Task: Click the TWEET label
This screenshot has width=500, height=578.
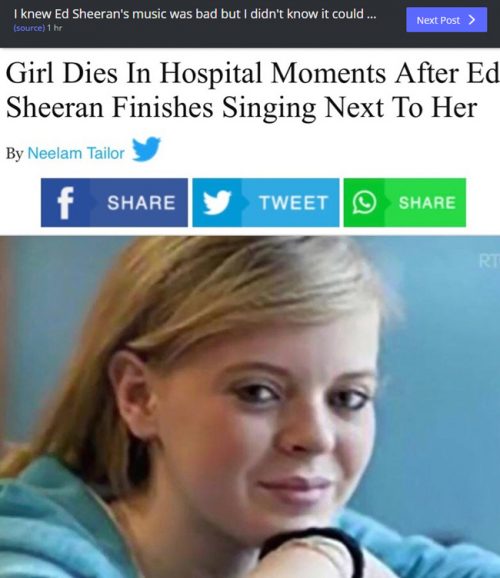Action: 294,203
